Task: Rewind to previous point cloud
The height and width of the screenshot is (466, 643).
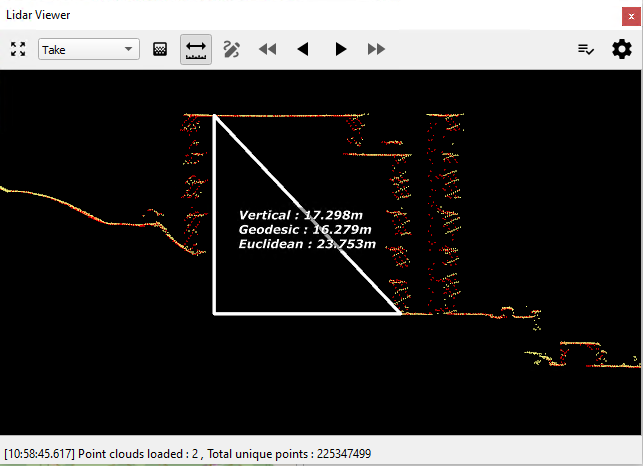Action: (267, 49)
